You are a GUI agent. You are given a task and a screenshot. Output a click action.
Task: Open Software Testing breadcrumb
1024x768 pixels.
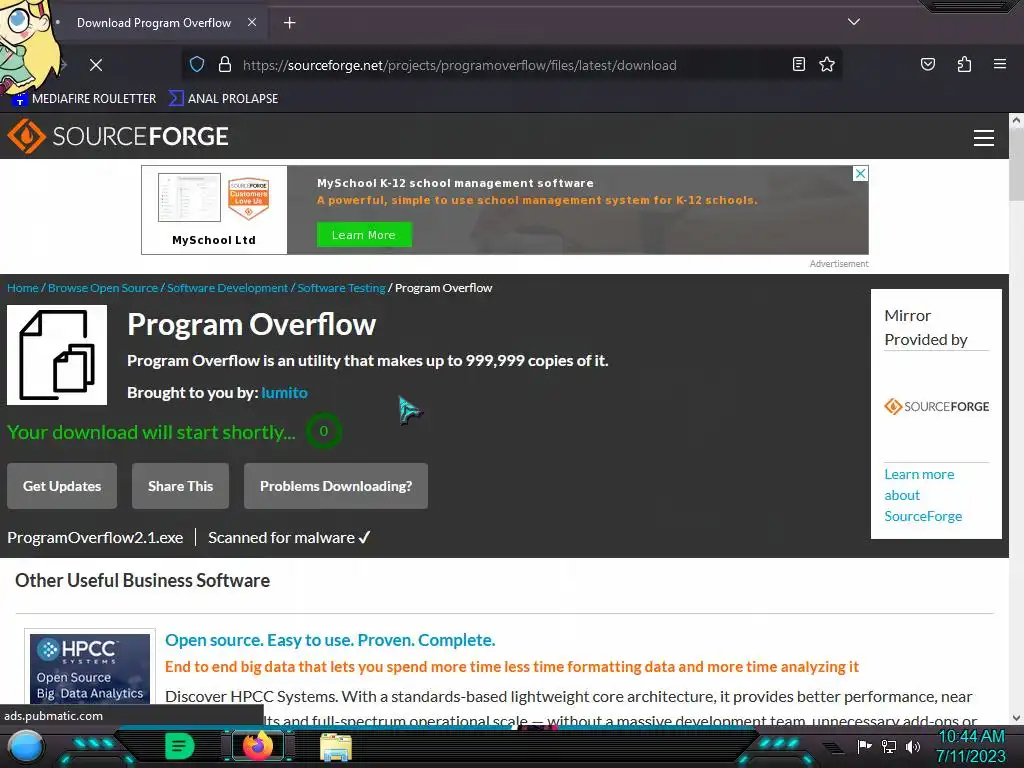342,288
